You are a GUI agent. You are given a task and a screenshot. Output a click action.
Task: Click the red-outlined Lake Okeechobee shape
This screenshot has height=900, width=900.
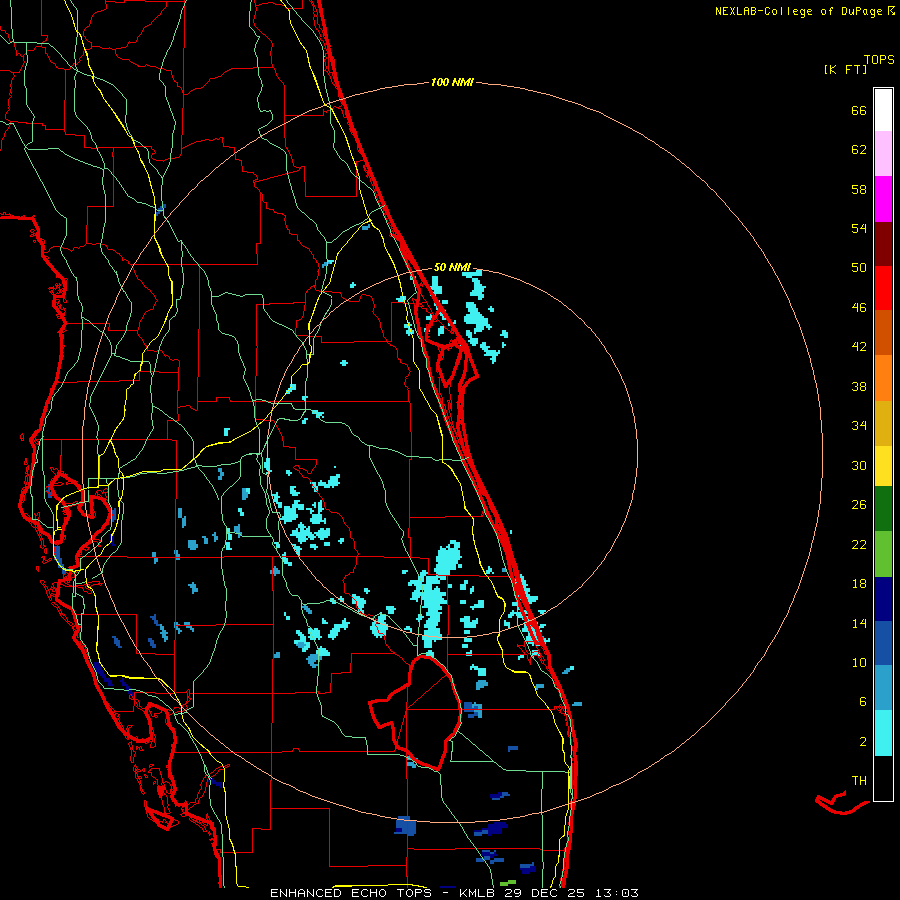(x=417, y=712)
